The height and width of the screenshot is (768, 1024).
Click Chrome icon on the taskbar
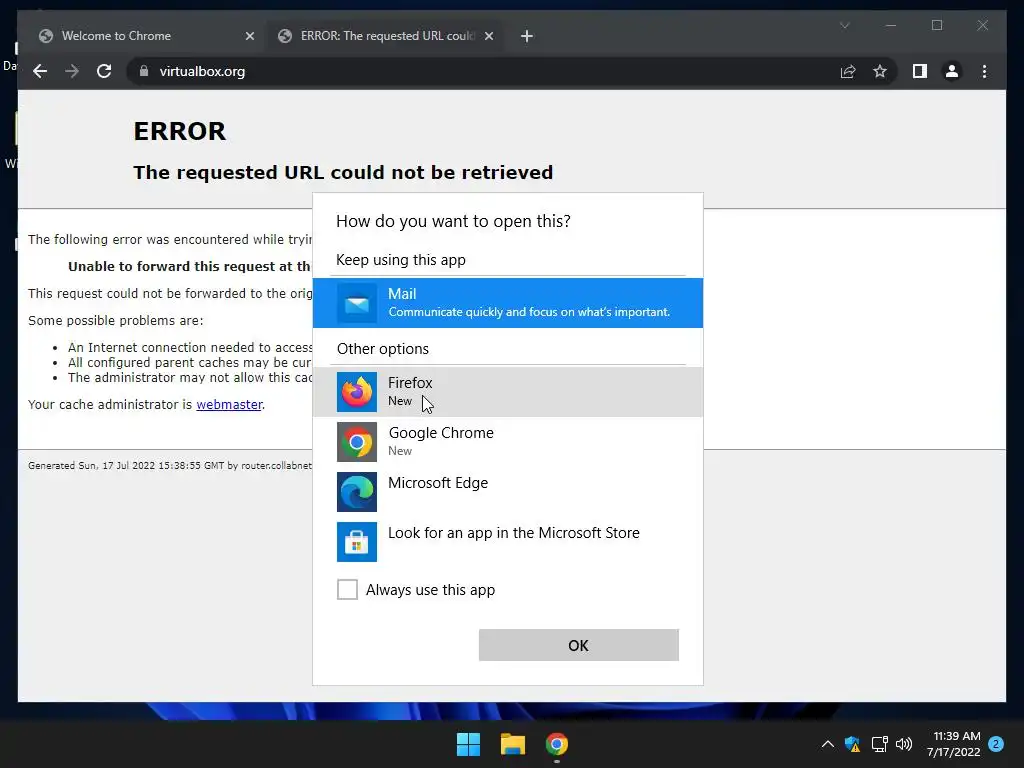point(557,744)
